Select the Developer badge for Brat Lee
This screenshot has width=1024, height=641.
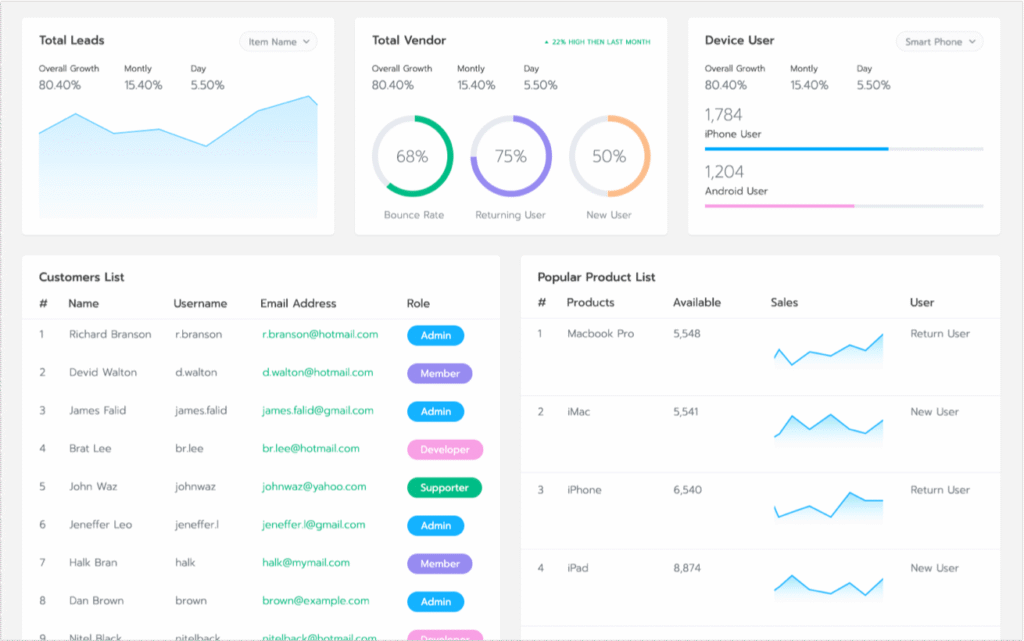coord(444,450)
